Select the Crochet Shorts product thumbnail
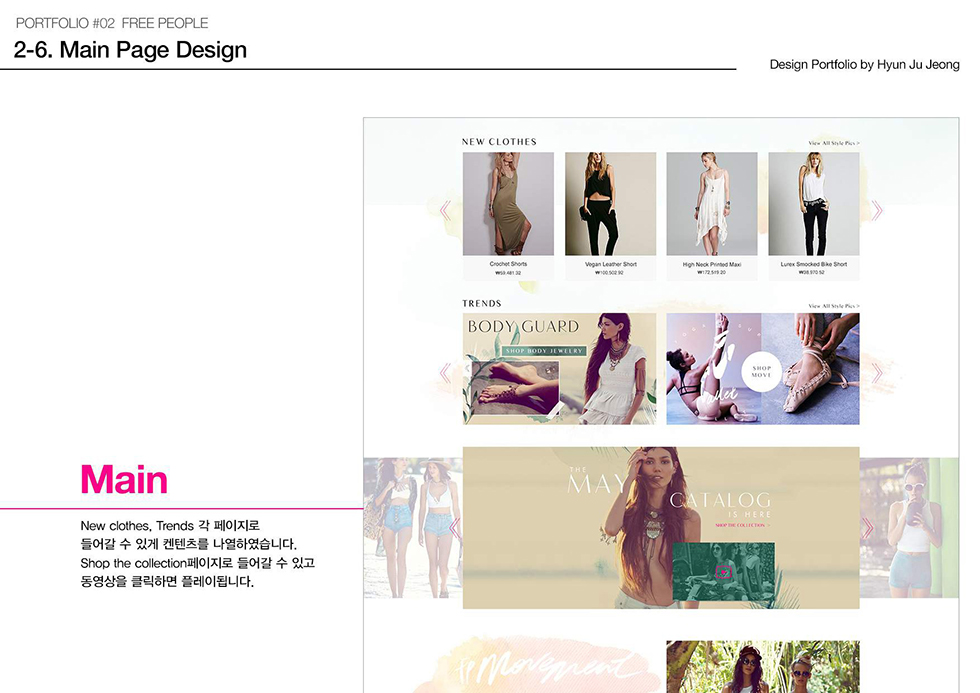This screenshot has width=980, height=693. pyautogui.click(x=508, y=203)
